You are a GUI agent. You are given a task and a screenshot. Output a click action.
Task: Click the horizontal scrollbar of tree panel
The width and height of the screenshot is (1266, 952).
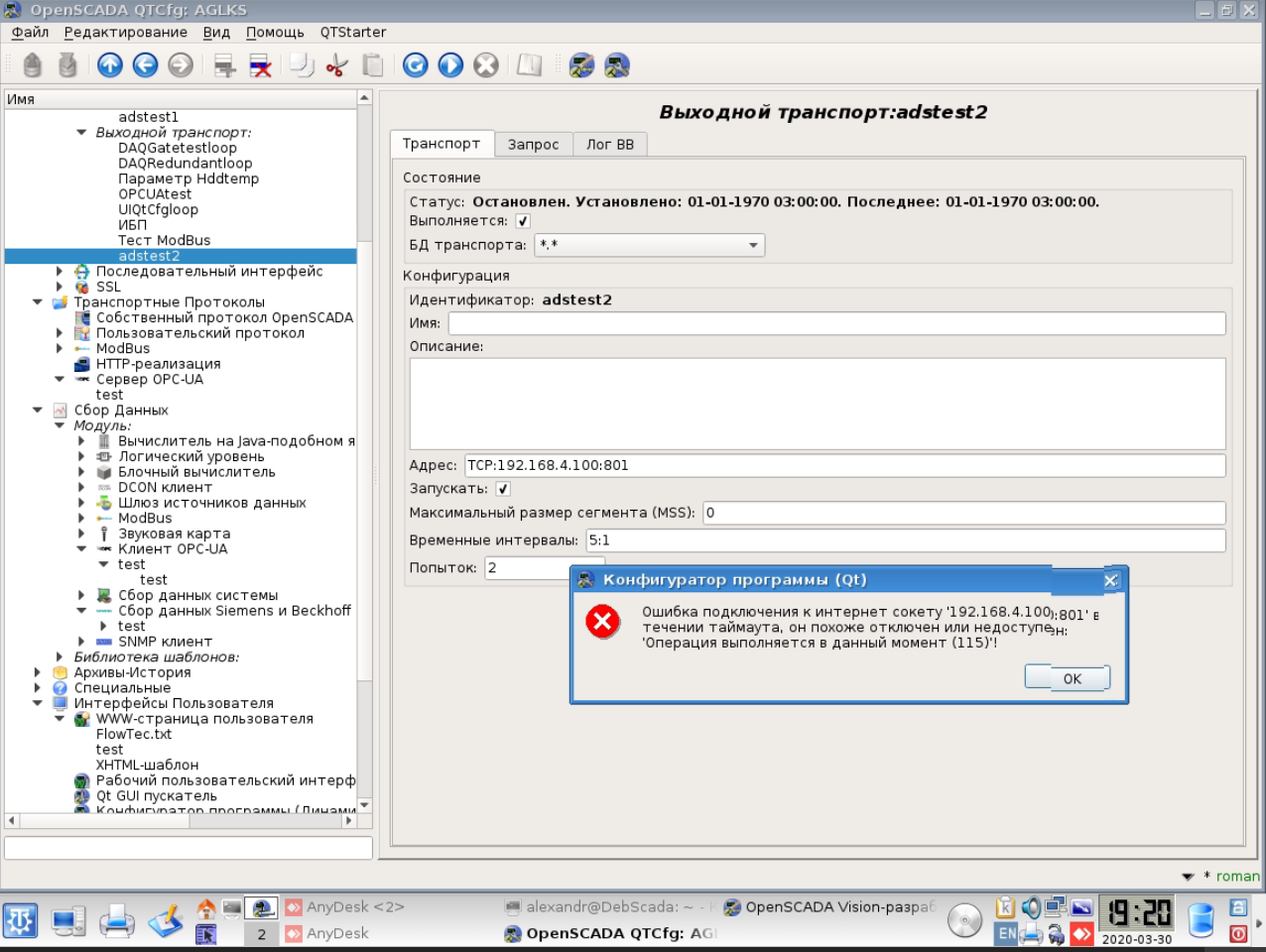(x=180, y=820)
